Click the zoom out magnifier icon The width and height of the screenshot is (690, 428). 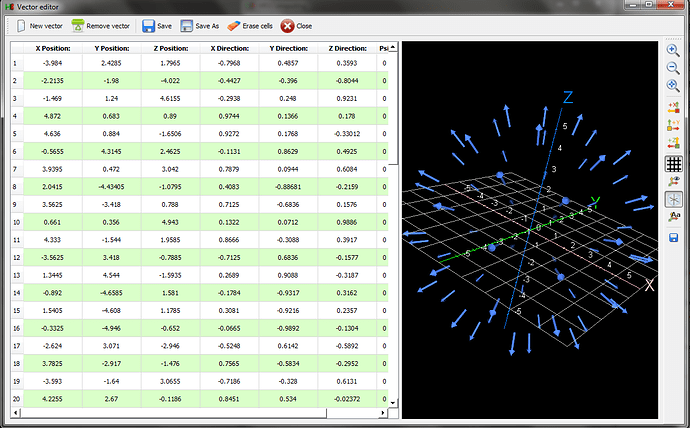[x=674, y=68]
